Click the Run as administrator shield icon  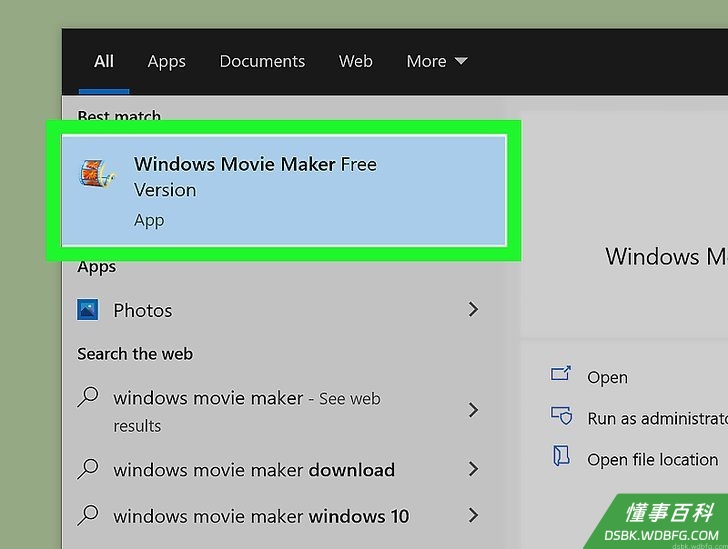(561, 416)
